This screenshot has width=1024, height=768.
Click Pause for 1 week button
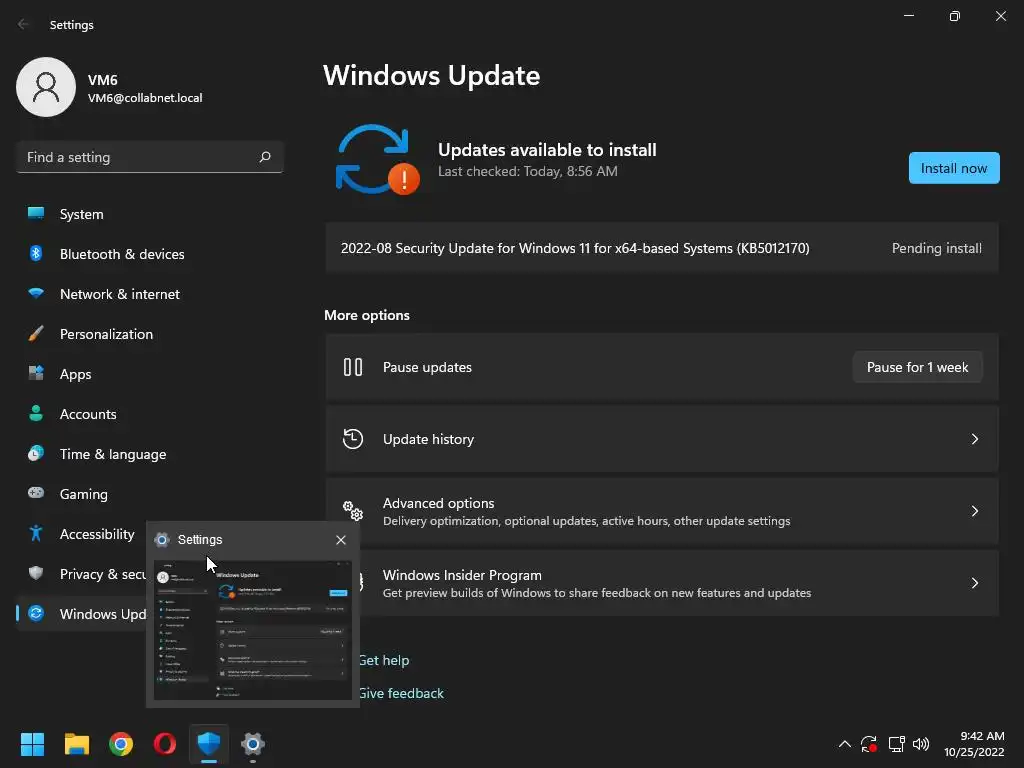click(x=917, y=367)
